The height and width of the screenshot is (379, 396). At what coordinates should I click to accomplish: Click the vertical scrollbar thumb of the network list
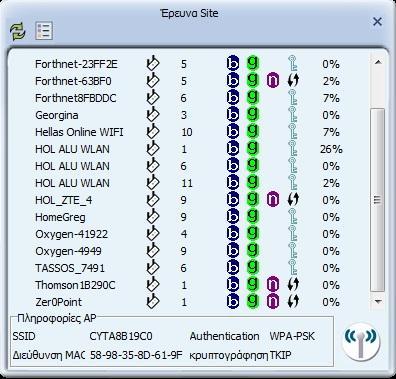click(x=378, y=200)
